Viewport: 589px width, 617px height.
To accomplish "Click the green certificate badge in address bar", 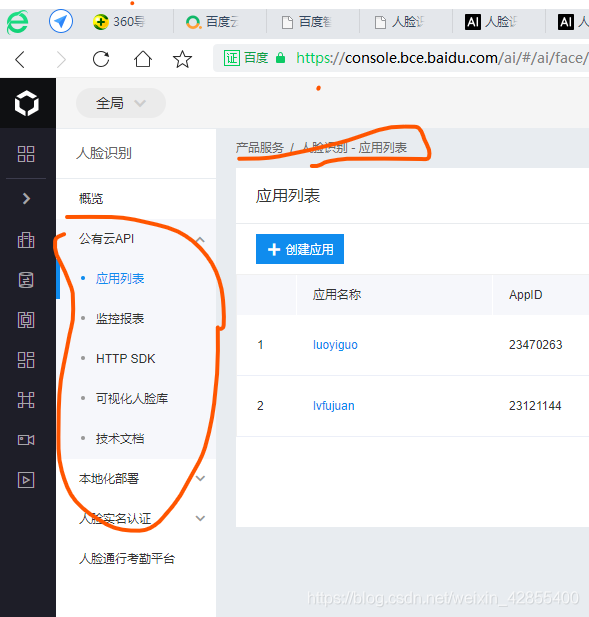I will pyautogui.click(x=232, y=58).
